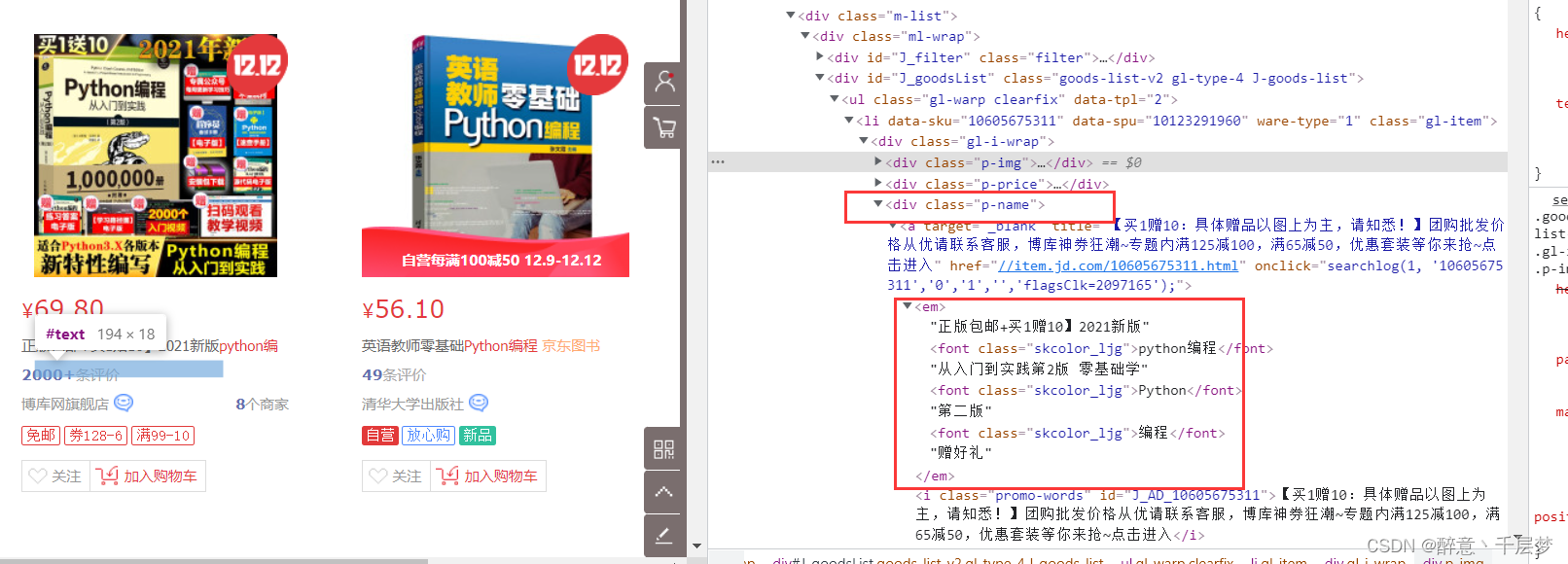Image resolution: width=1568 pixels, height=564 pixels.
Task: Click the back-to-top arrow sidebar icon
Action: coord(664,492)
